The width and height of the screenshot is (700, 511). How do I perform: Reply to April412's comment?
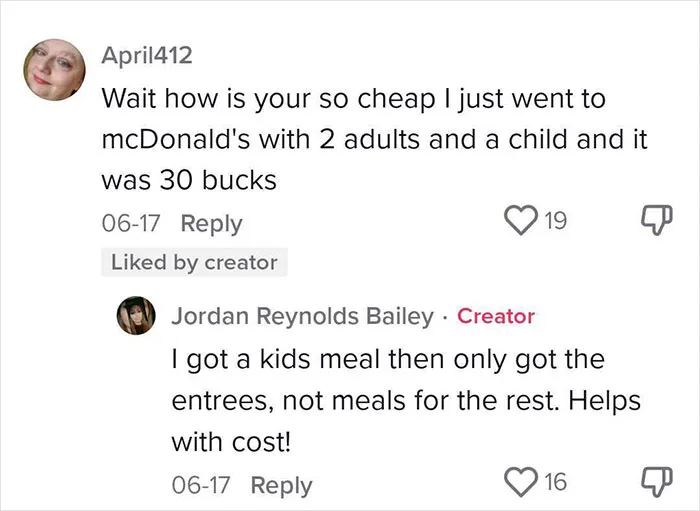tap(212, 223)
